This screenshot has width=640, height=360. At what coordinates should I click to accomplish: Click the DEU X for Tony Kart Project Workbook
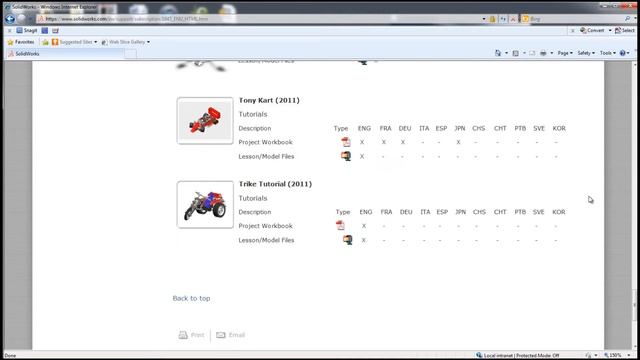pos(403,142)
